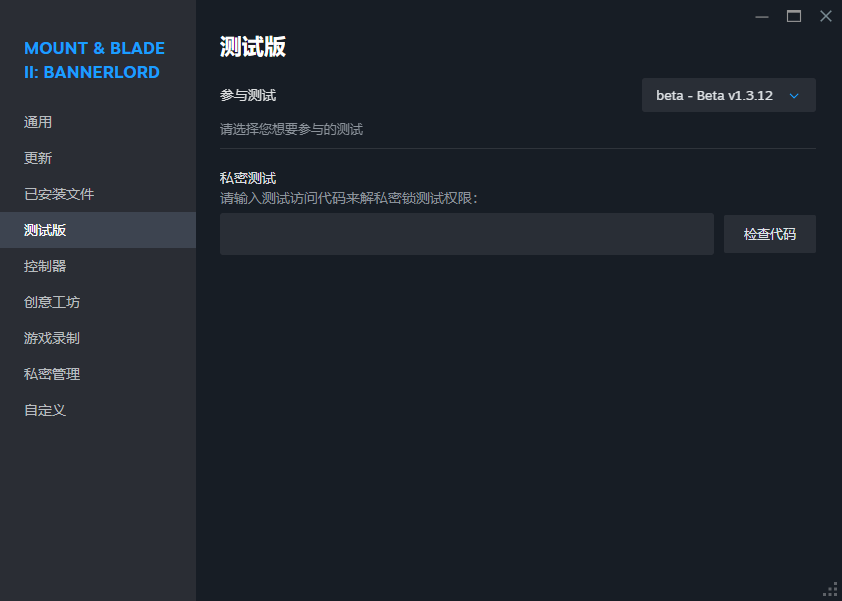Focus the beta access code input field
Screen dimensions: 842x601
(466, 234)
